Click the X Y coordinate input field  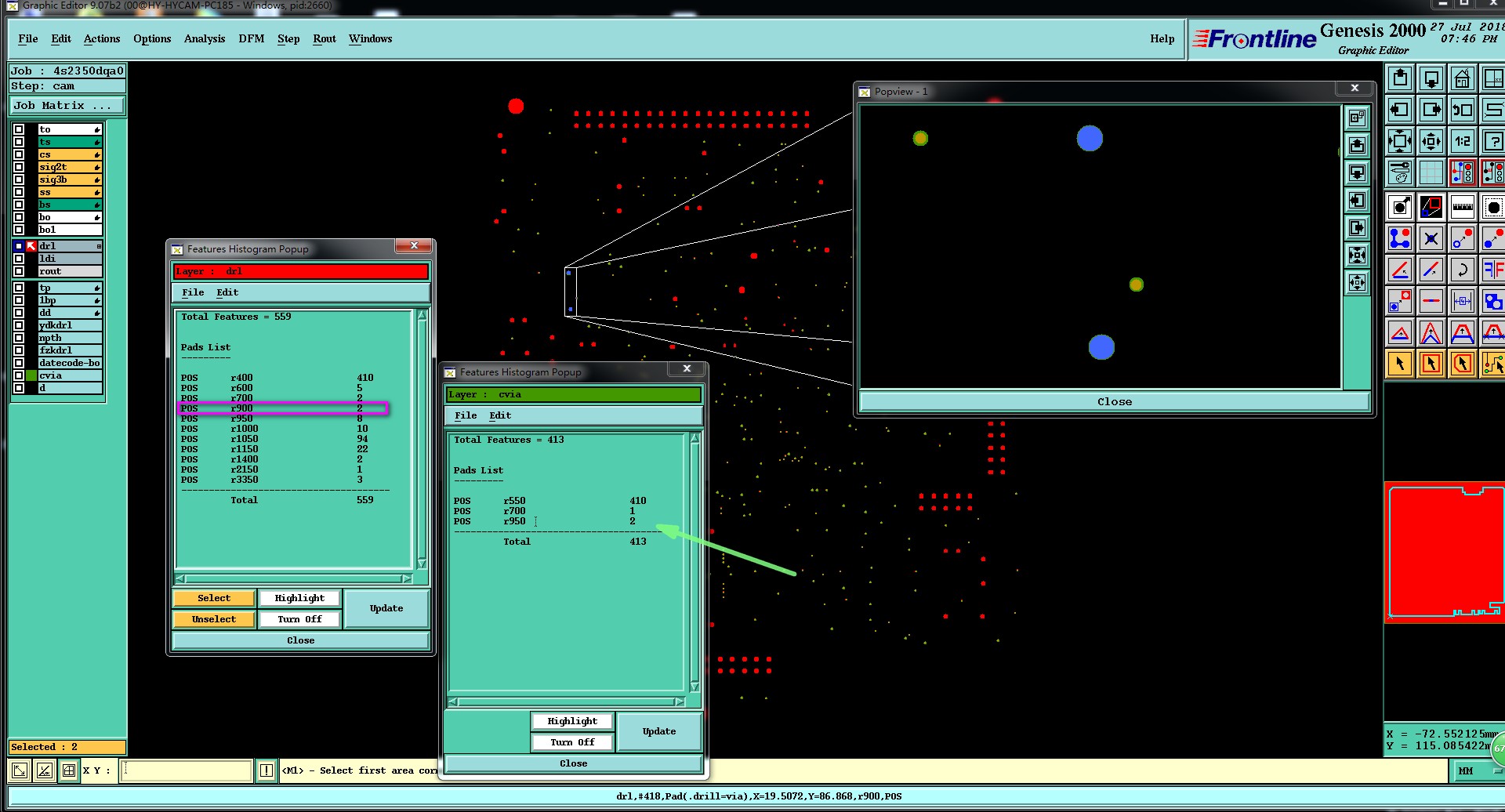point(187,770)
